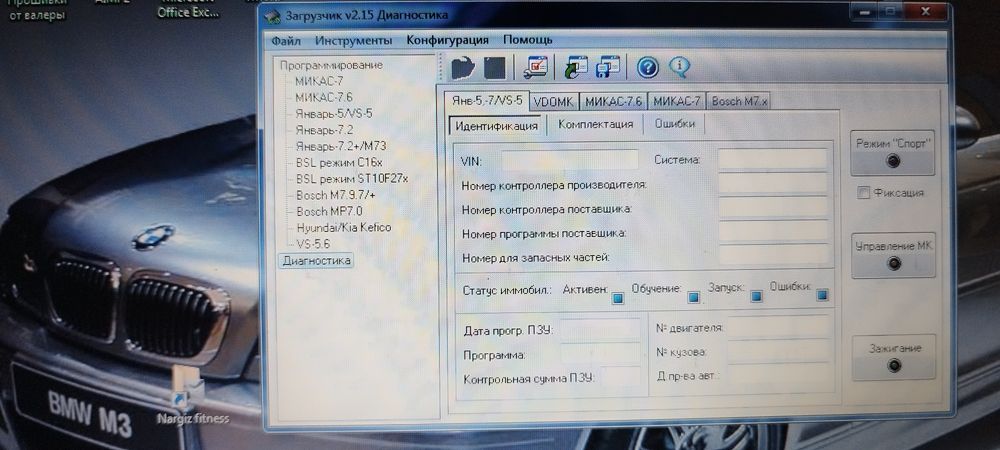
Task: Select the Ошибки sub-tab
Action: [x=675, y=124]
